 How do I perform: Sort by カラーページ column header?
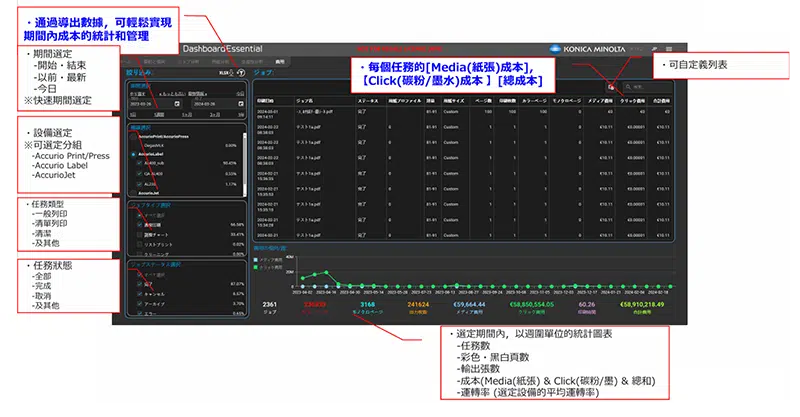(534, 101)
